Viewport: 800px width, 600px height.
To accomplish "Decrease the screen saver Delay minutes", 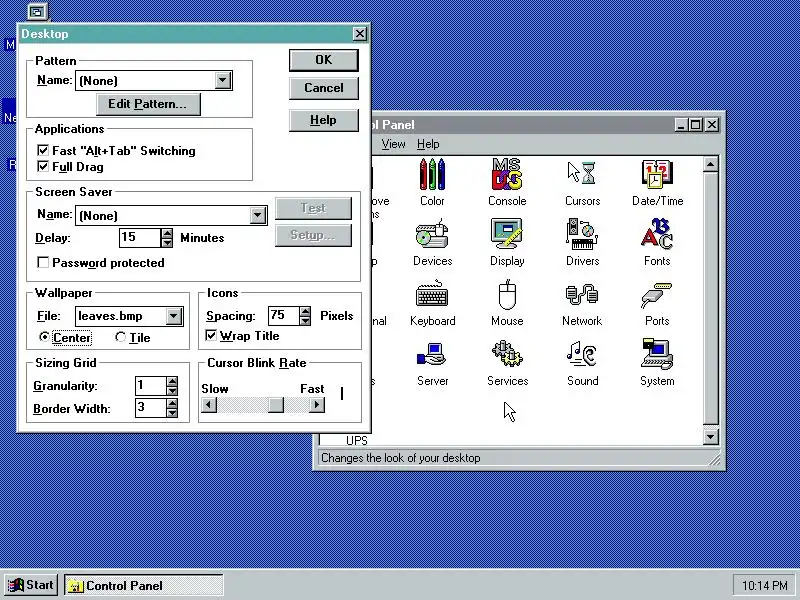I will pyautogui.click(x=167, y=242).
